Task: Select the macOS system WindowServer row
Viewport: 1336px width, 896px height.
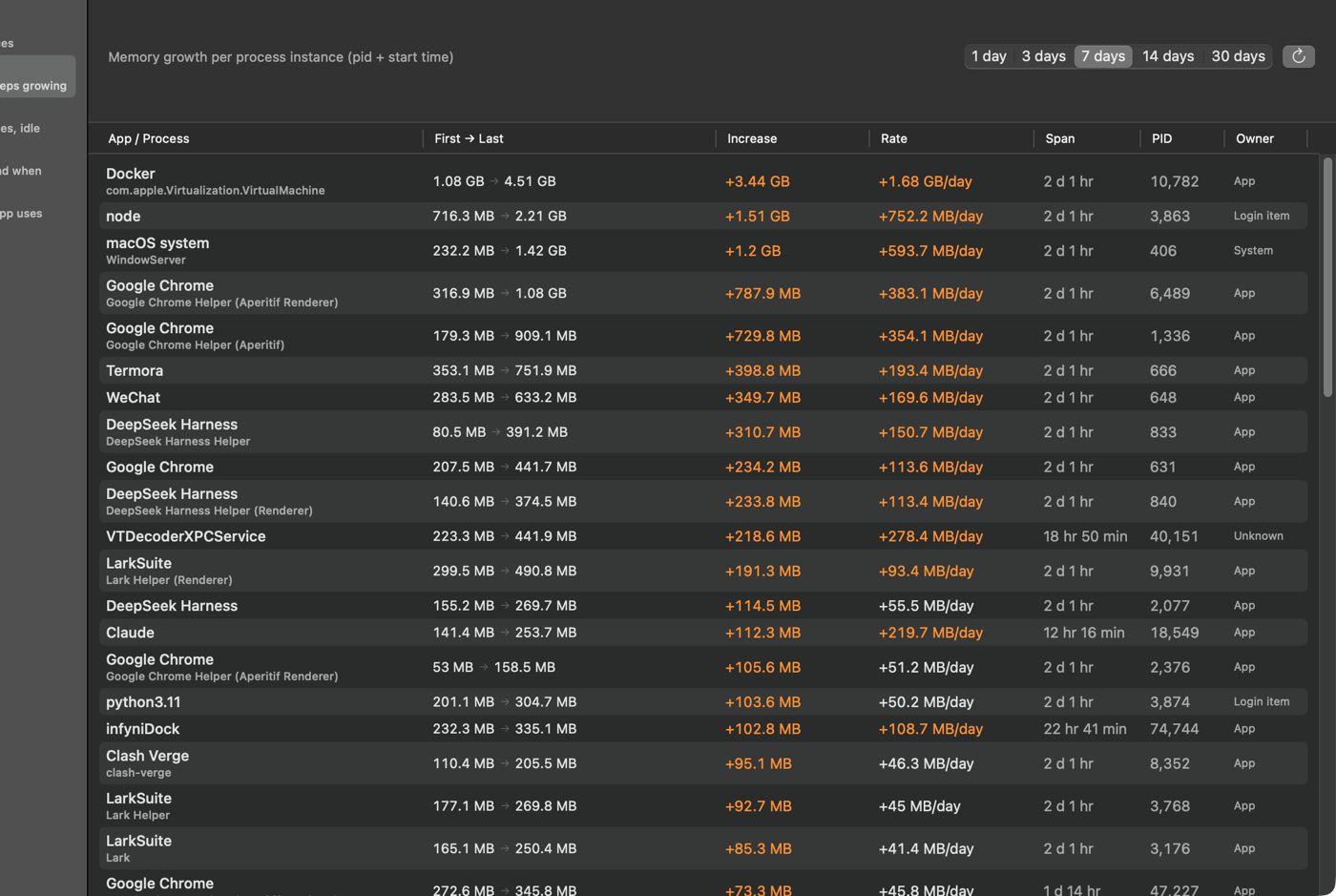Action: 703,250
